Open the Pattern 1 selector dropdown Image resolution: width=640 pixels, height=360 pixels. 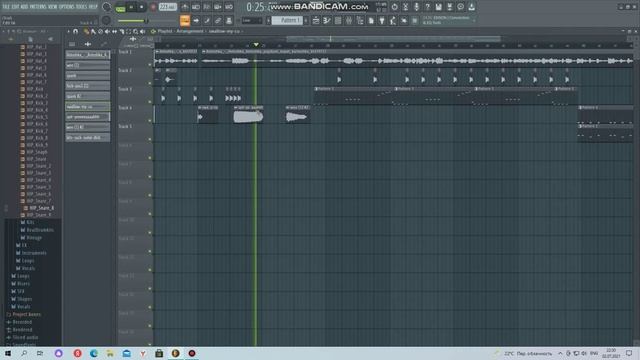(x=287, y=20)
